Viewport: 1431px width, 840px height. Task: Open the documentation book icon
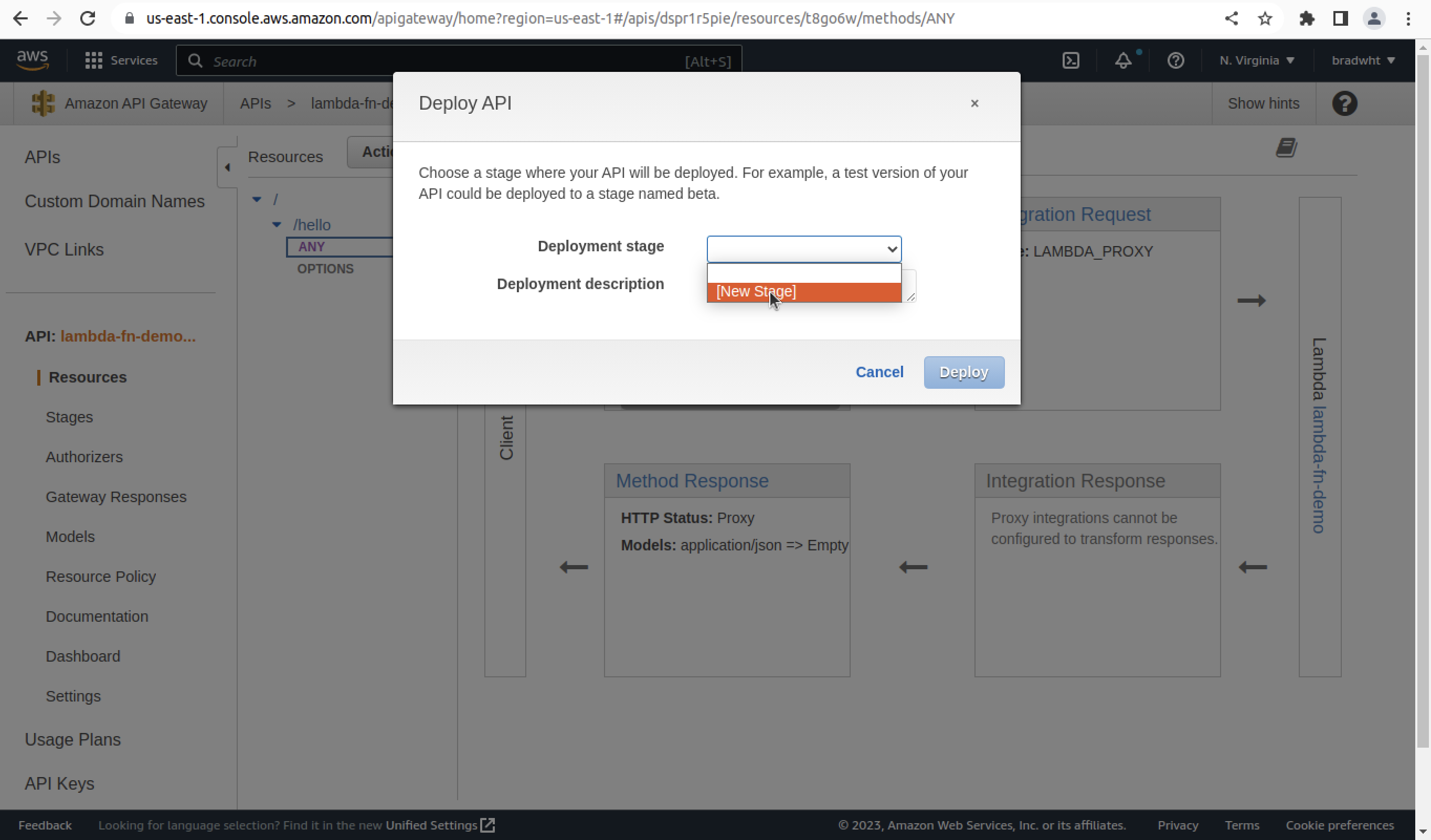coord(1286,148)
